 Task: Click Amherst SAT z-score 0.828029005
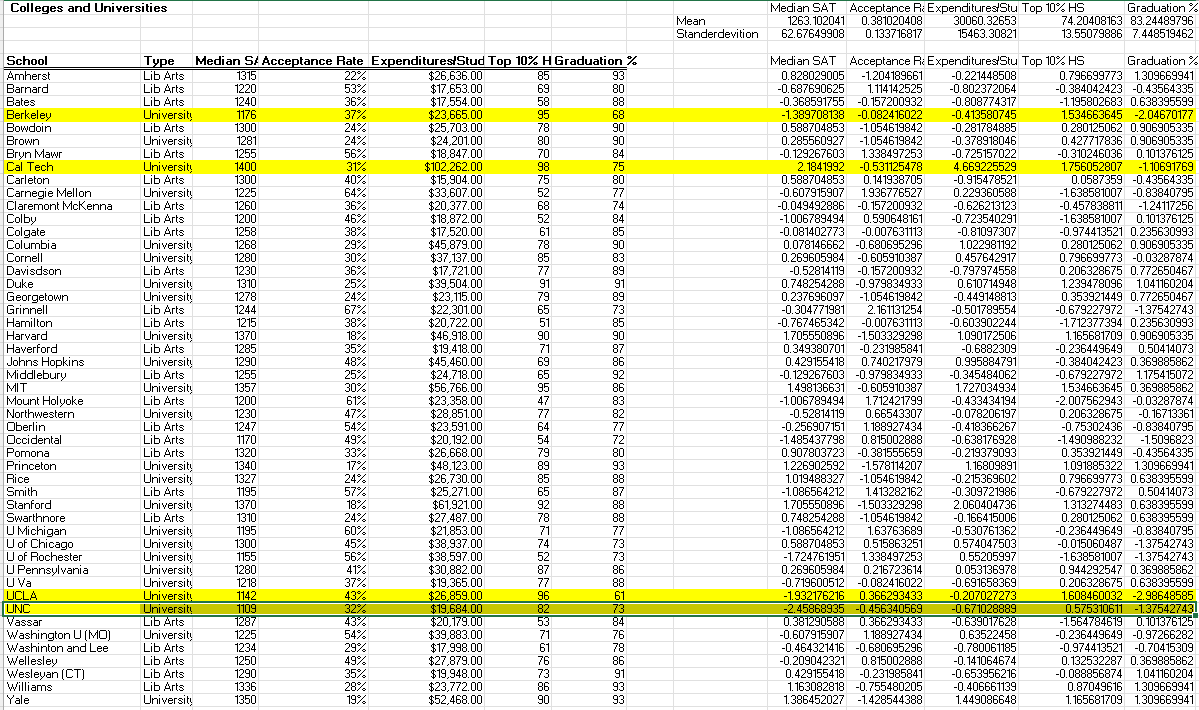click(812, 76)
